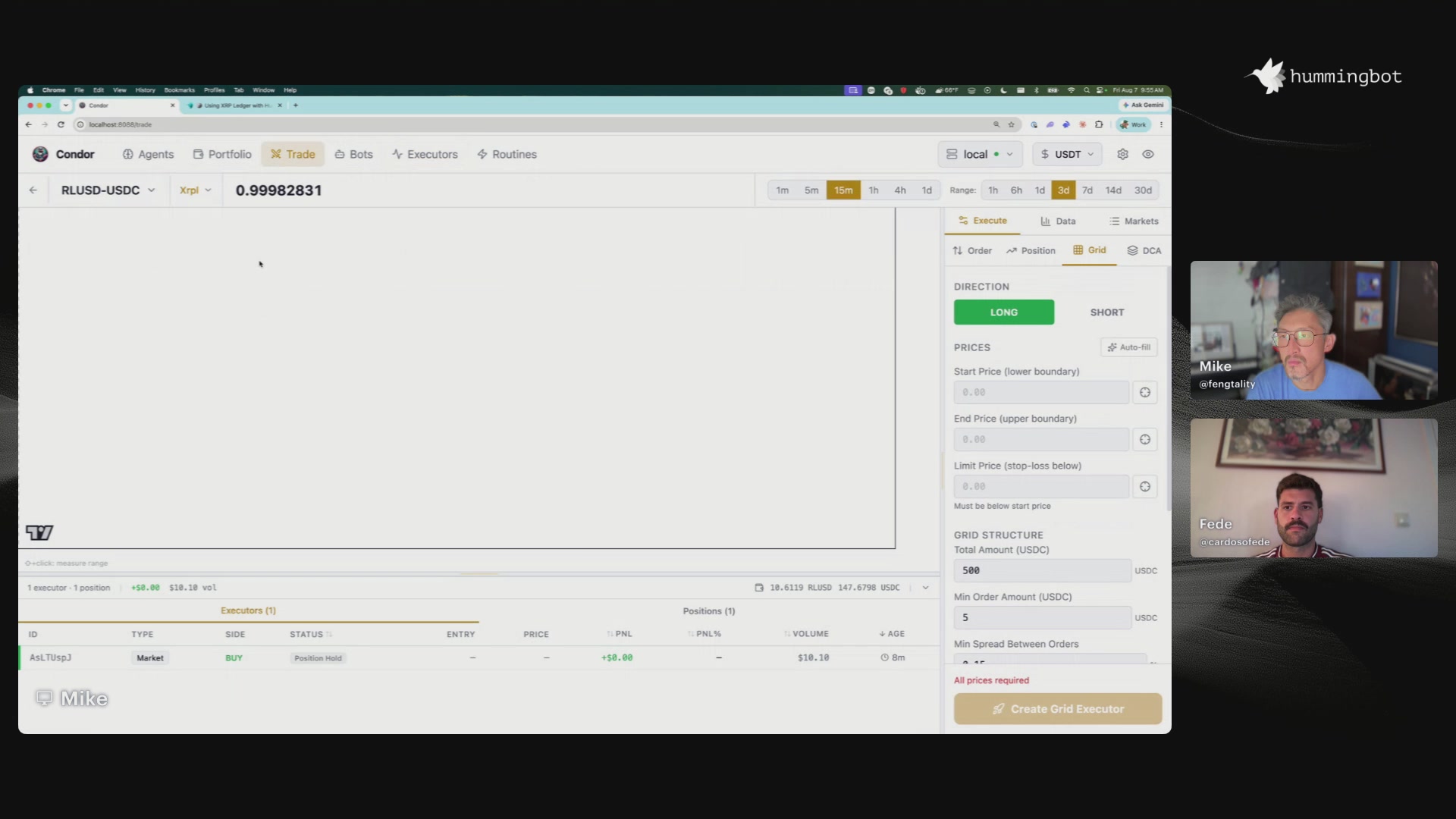This screenshot has height=819, width=1456.
Task: Set chart range to 30d
Action: coord(1143,190)
